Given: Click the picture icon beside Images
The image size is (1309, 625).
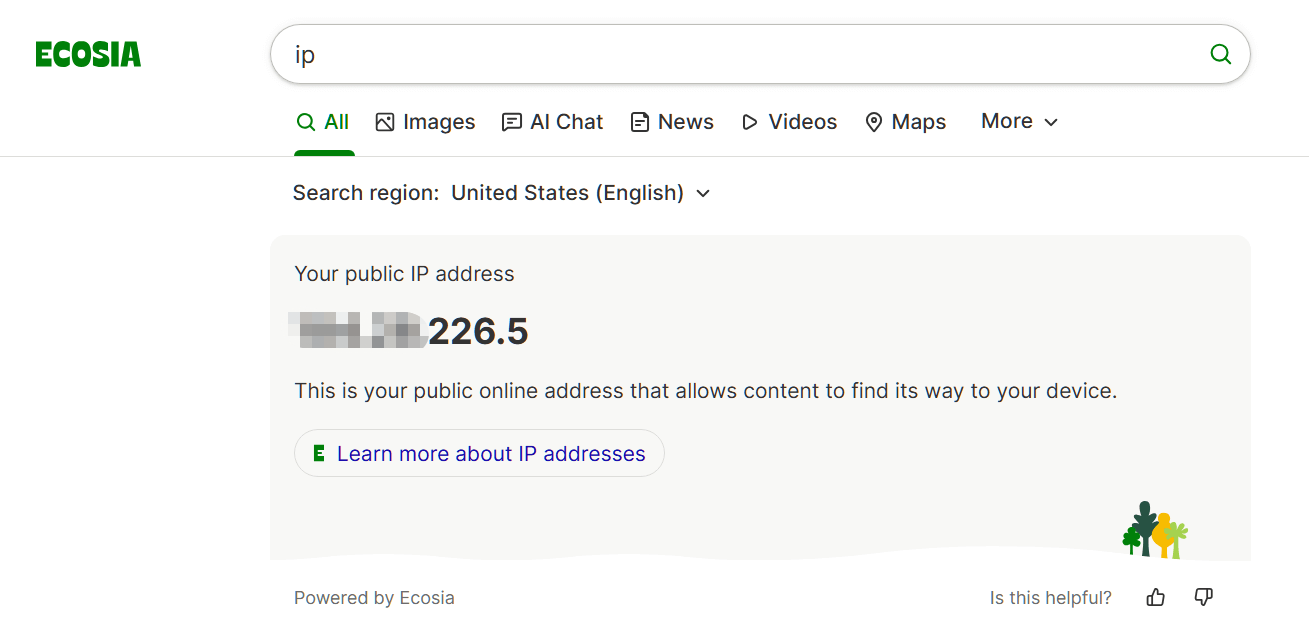Looking at the screenshot, I should pos(385,122).
